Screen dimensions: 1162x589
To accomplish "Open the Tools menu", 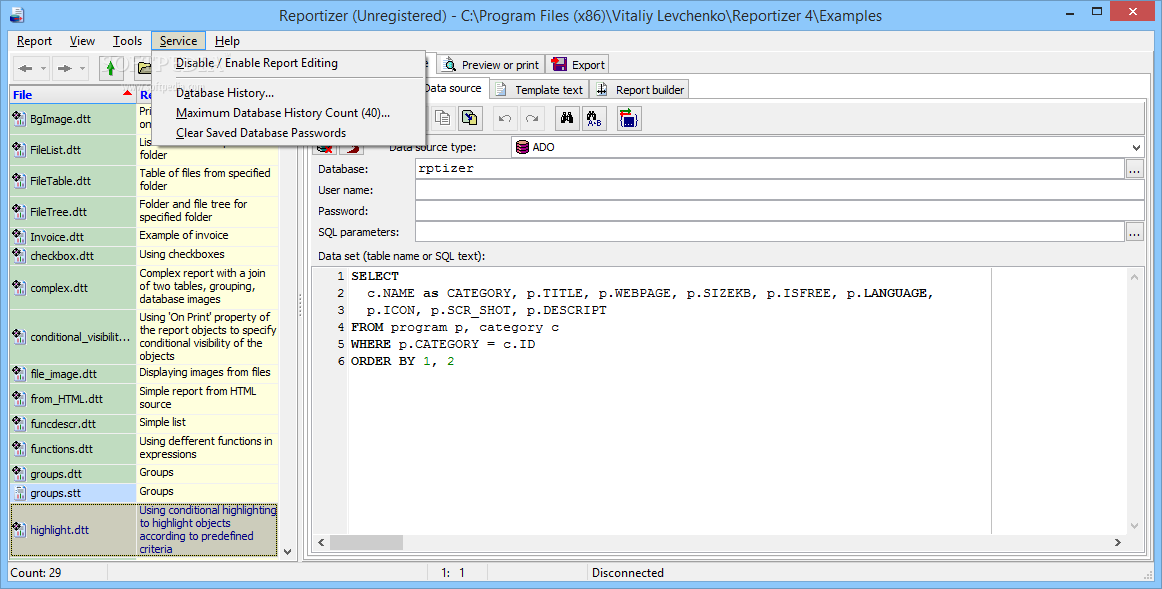I will coord(127,41).
